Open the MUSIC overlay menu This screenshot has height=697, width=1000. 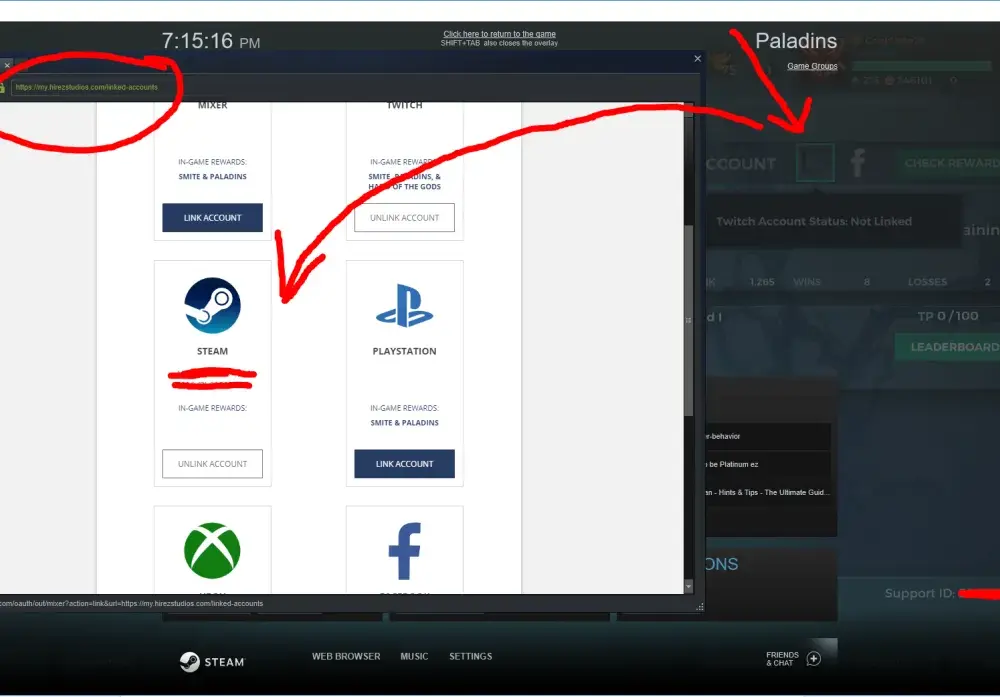point(414,656)
